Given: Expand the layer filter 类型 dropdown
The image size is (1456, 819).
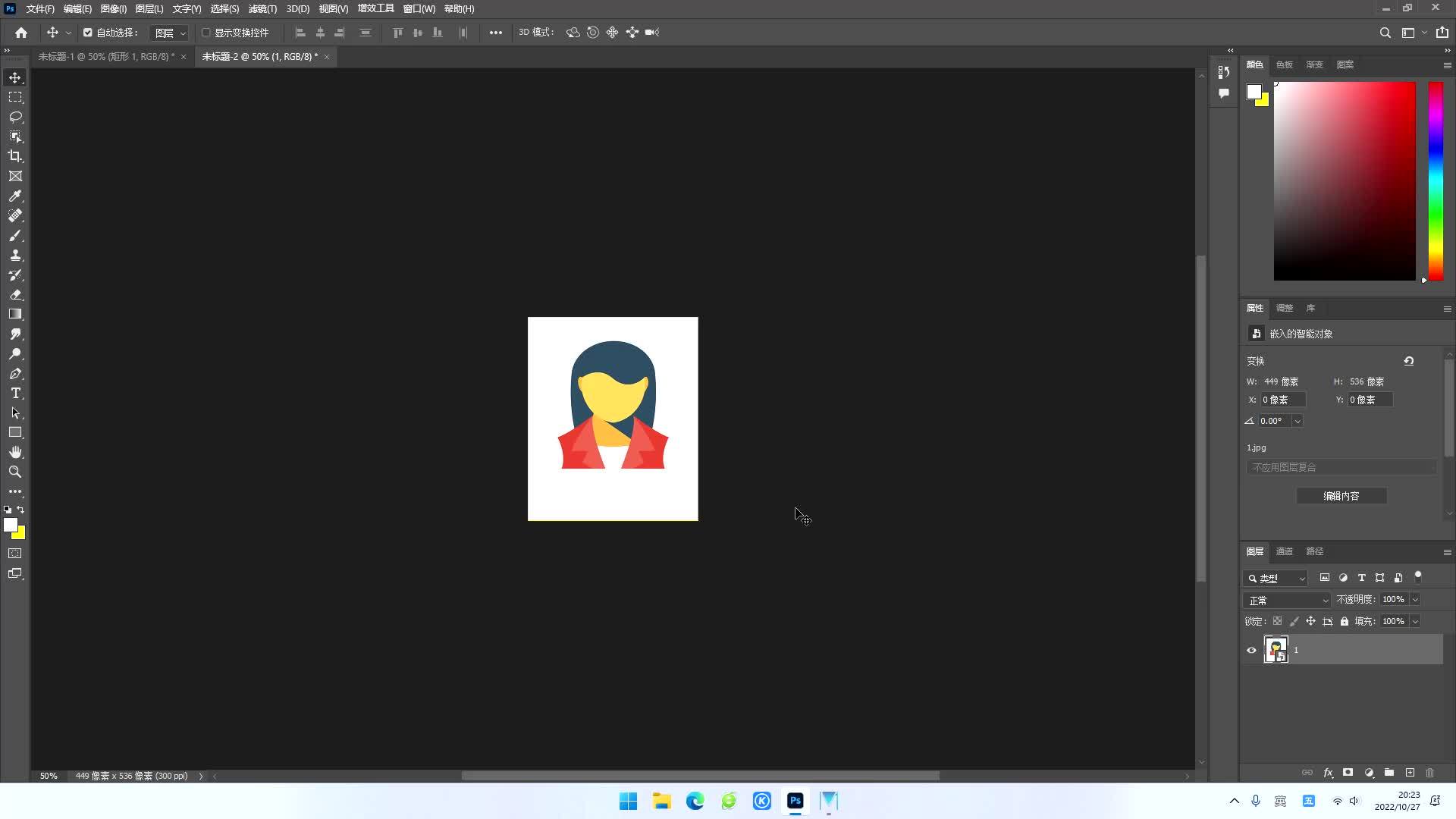Looking at the screenshot, I should [1276, 578].
